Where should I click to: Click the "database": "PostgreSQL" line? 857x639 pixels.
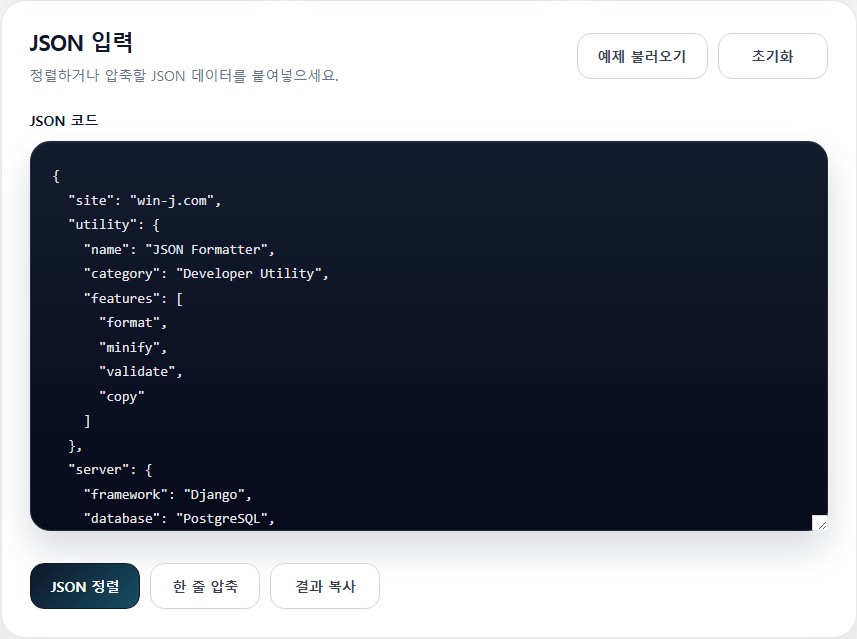(x=179, y=519)
